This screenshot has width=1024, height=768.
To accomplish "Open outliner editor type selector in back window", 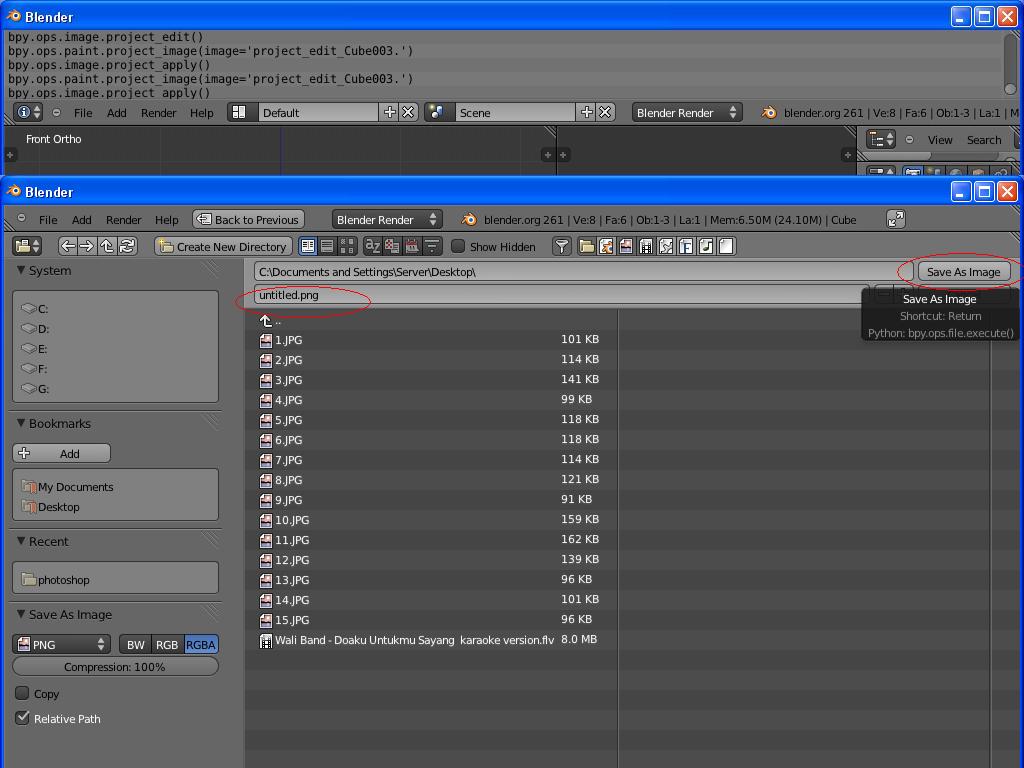I will [880, 139].
